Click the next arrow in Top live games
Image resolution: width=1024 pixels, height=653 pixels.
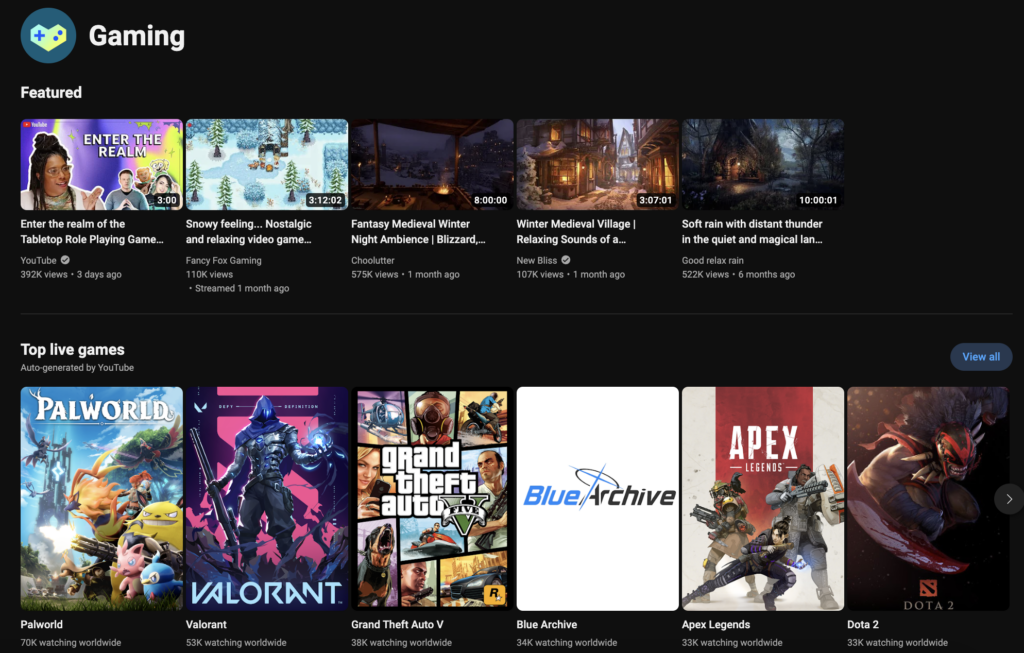click(x=1009, y=499)
